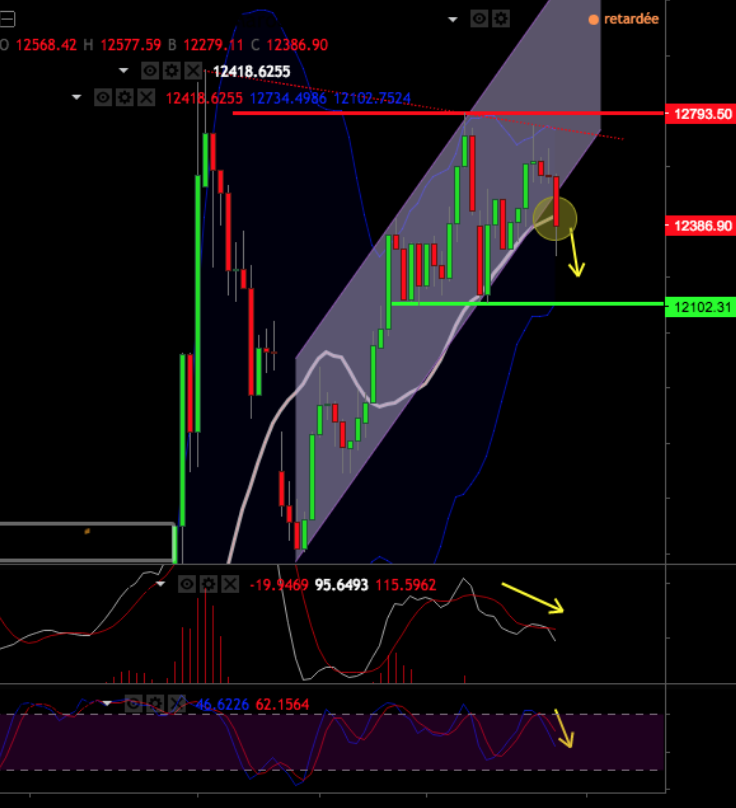Open Bollinger Bands indicator settings gear
736x808 pixels.
[x=125, y=98]
